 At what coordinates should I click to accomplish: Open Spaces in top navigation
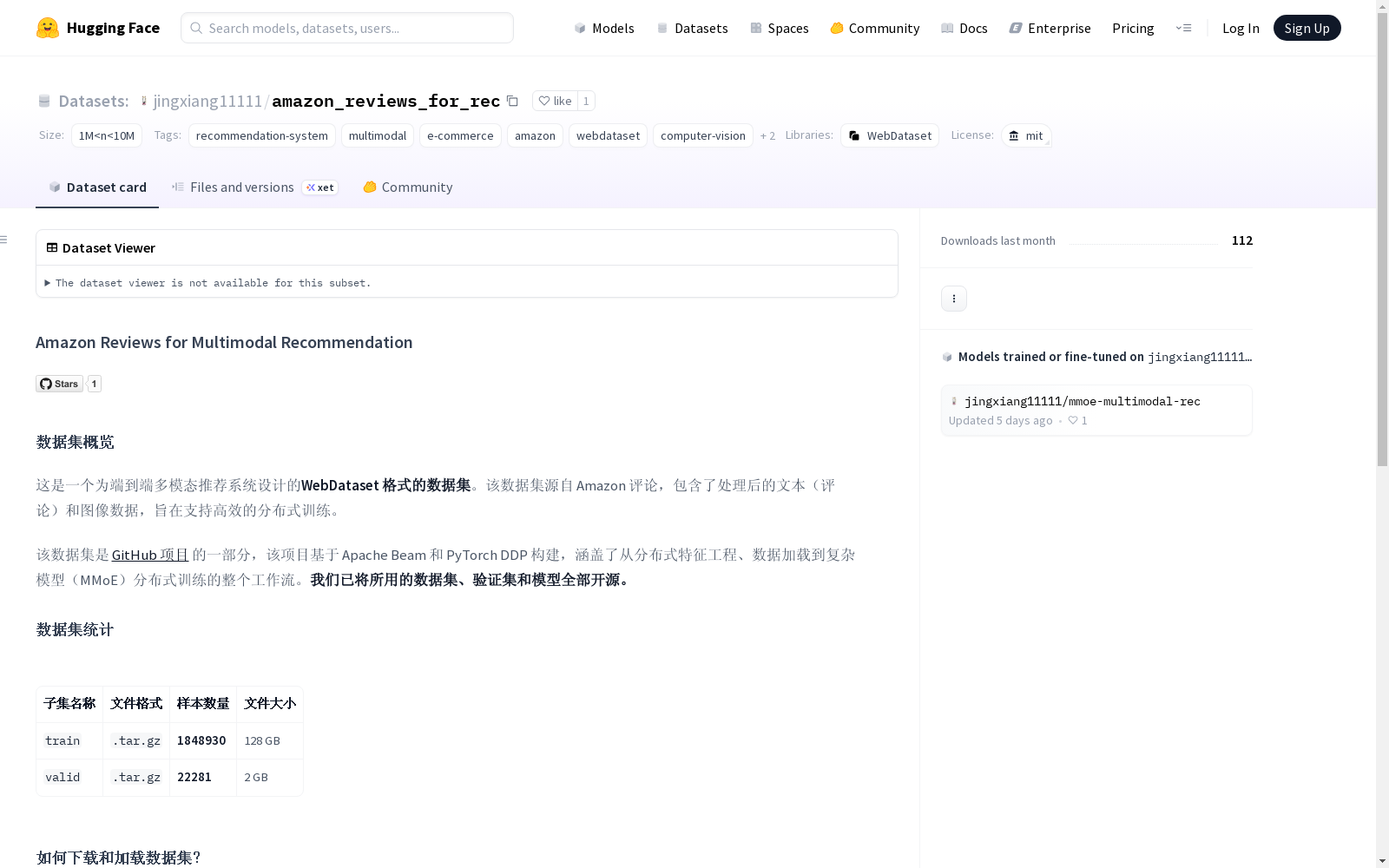(779, 28)
